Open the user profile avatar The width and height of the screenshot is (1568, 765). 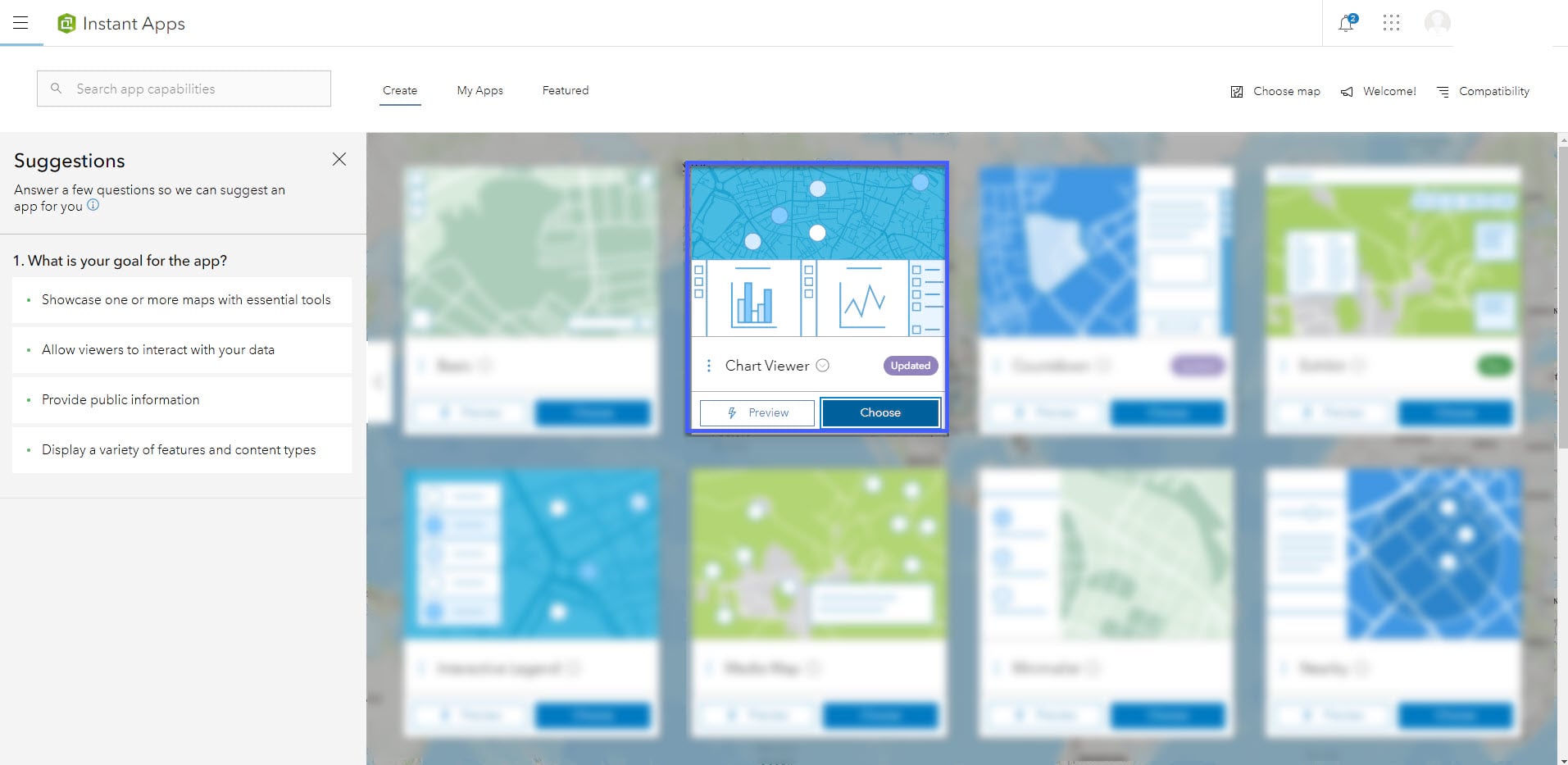pos(1437,23)
